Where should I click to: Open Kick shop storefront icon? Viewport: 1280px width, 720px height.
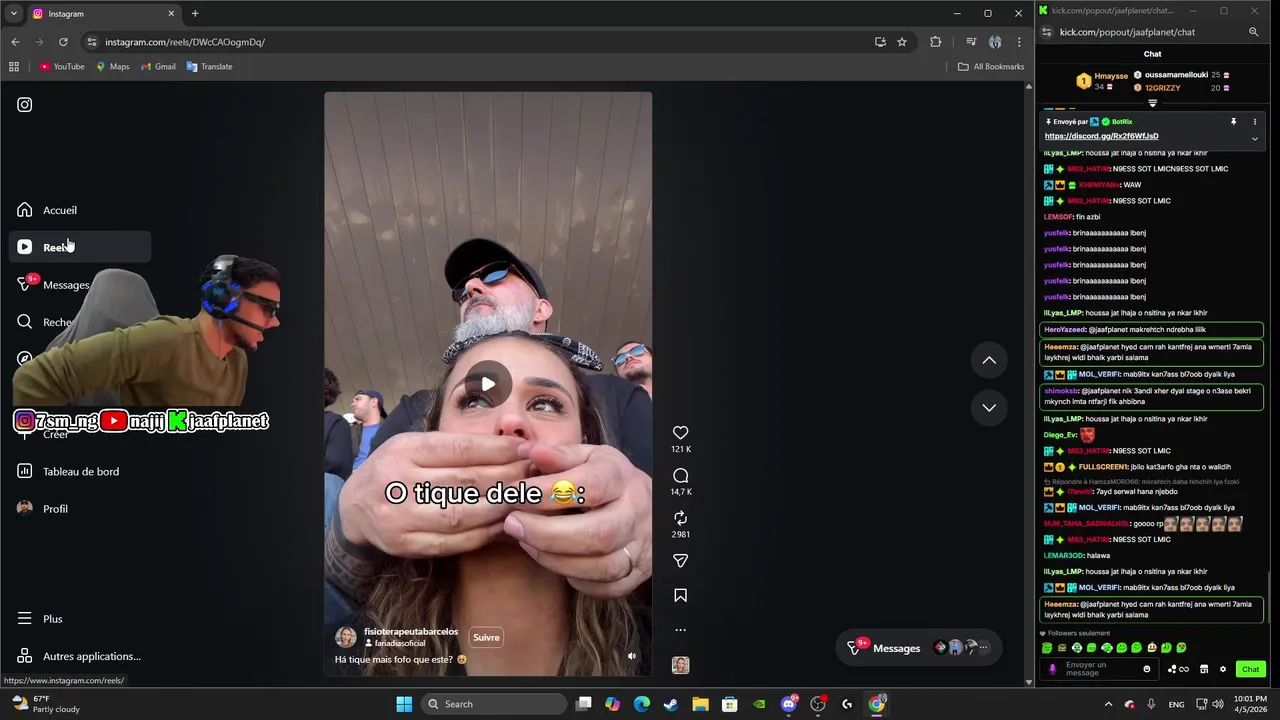pos(1204,669)
